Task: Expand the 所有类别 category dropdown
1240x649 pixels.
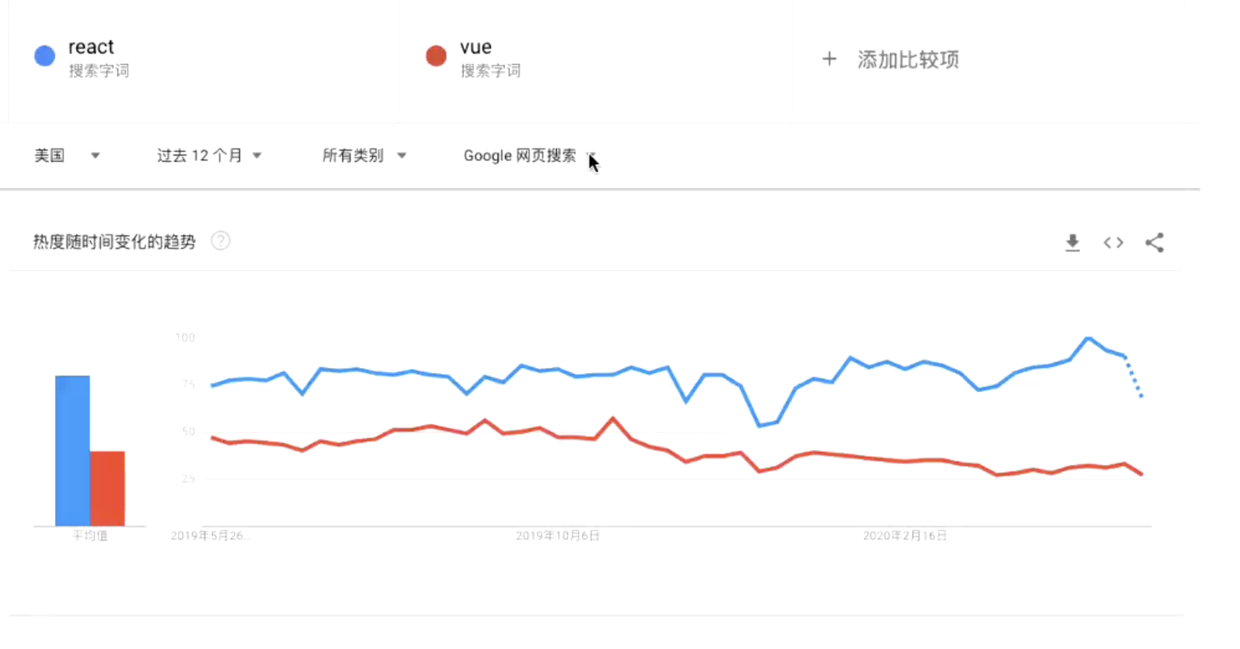Action: (364, 155)
